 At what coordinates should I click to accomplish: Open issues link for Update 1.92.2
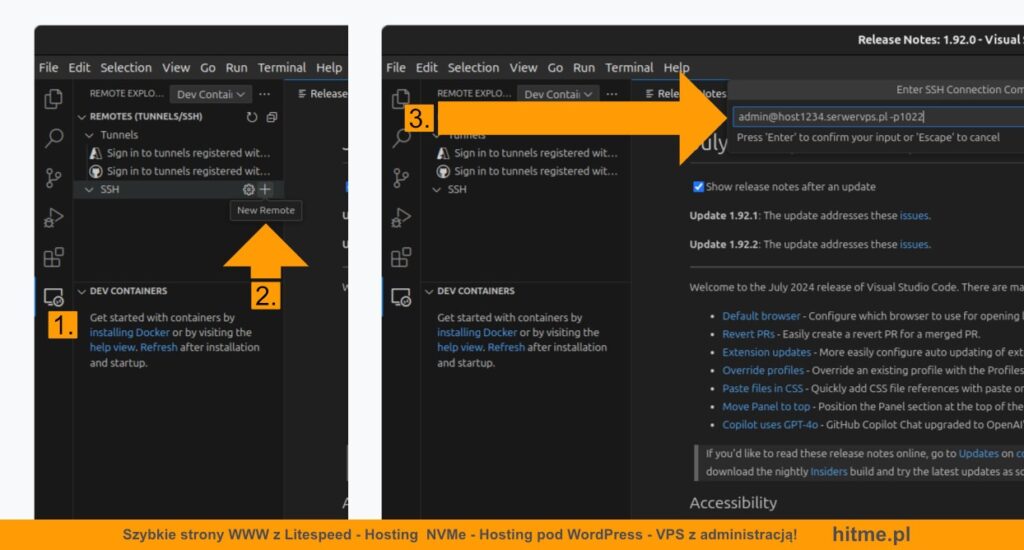(914, 244)
